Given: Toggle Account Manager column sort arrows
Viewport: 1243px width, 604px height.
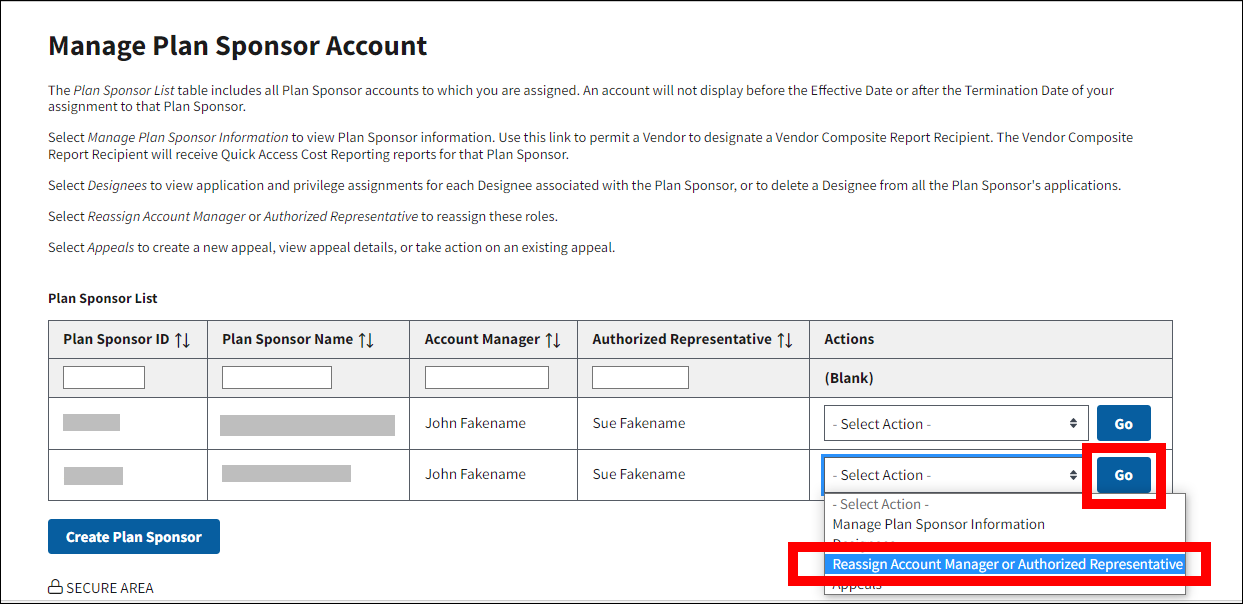Looking at the screenshot, I should (553, 340).
